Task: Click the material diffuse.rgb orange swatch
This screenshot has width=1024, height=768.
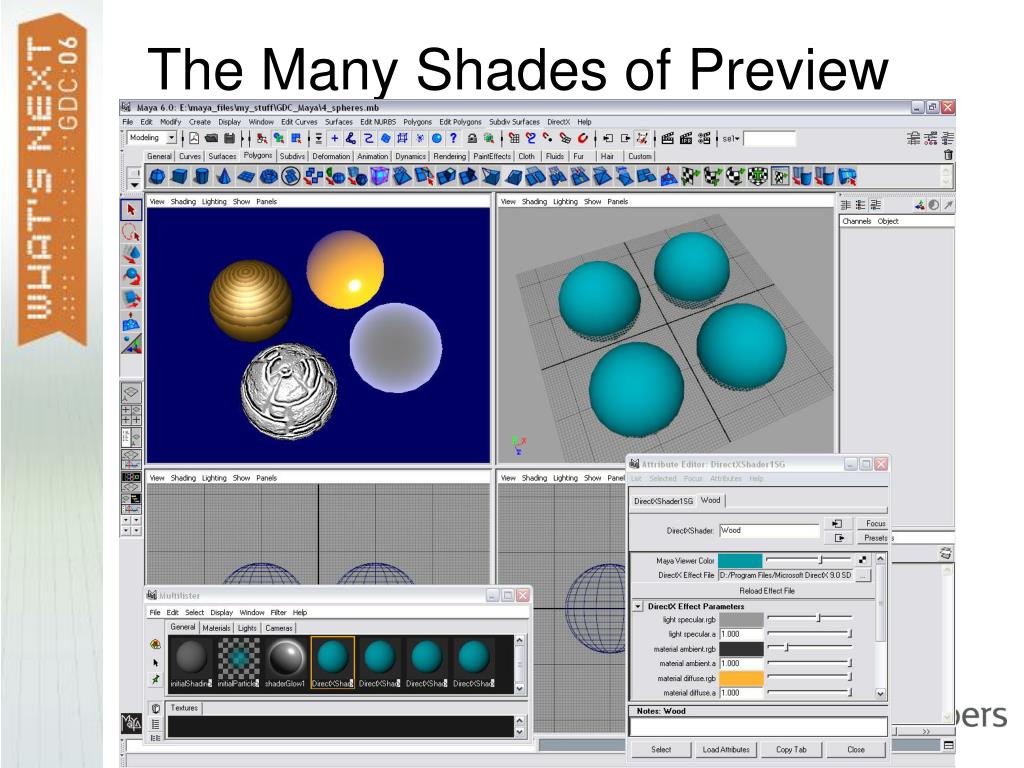Action: pos(741,679)
